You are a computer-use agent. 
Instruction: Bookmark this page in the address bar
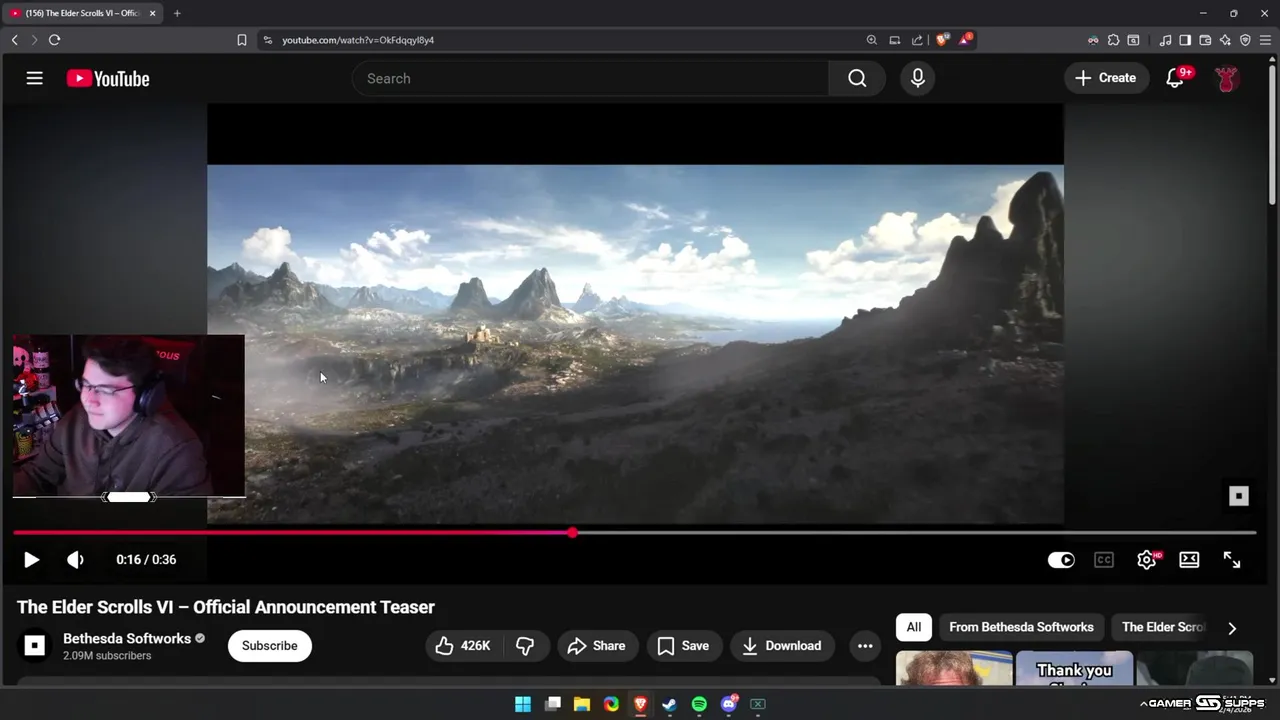242,40
